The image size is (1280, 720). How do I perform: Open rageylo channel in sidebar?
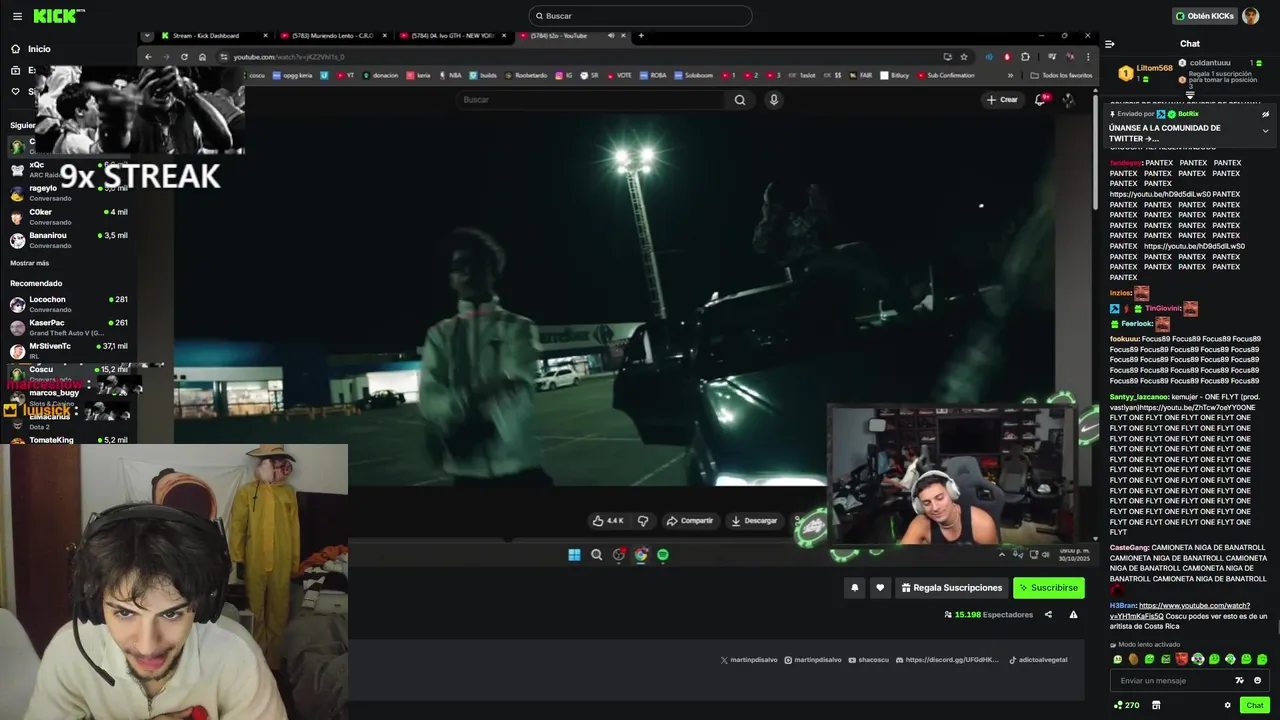(68, 192)
